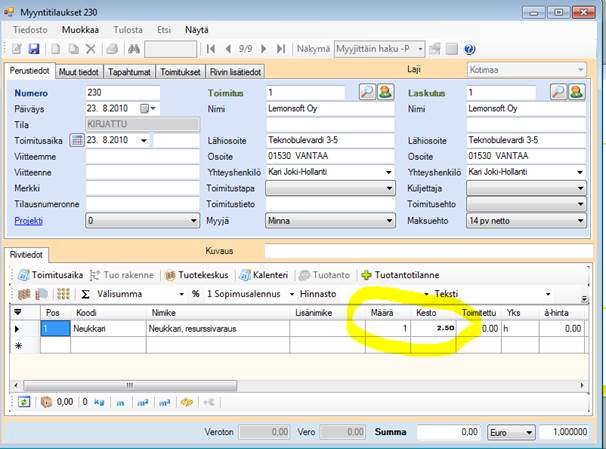This screenshot has height=449, width=606.
Task: Open Kalenteri from the row toolbar
Action: point(265,274)
